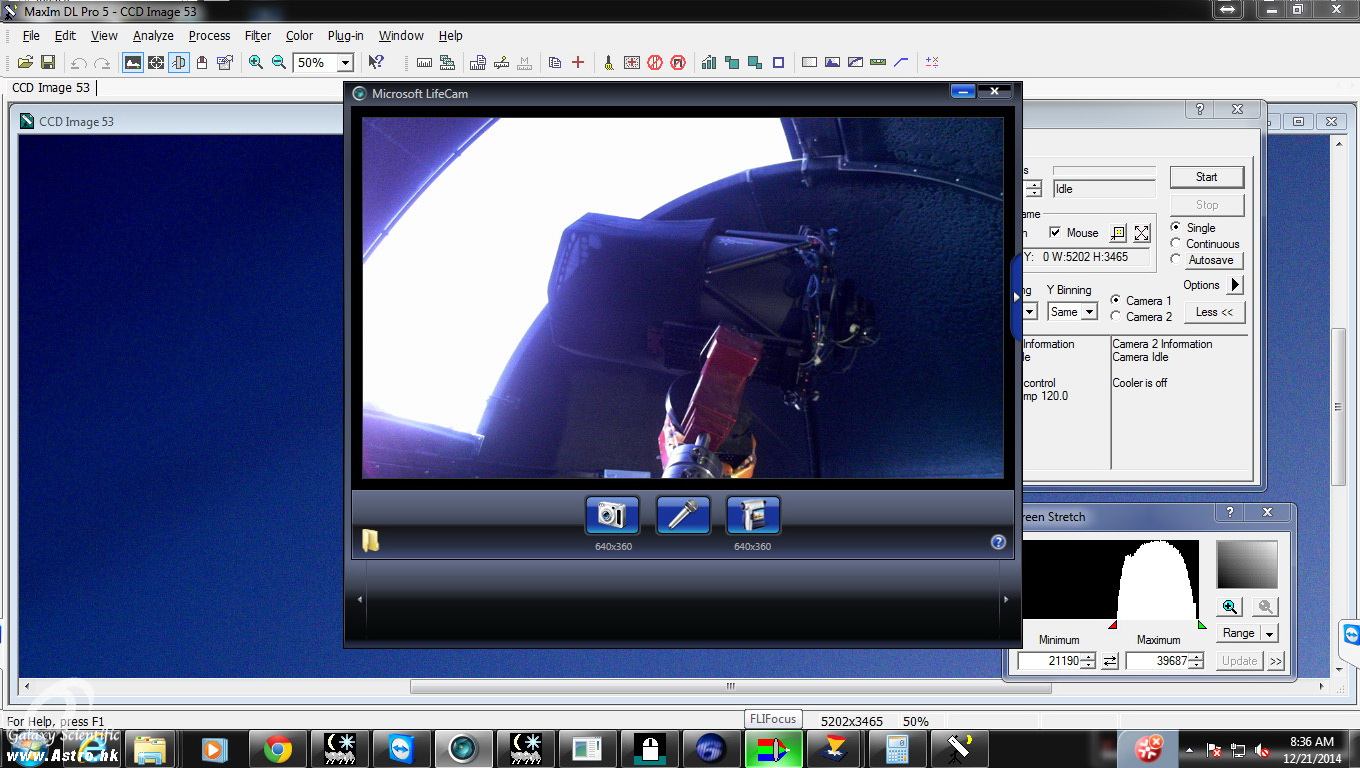
Task: Open LifeCam audio settings icon
Action: pyautogui.click(x=683, y=515)
